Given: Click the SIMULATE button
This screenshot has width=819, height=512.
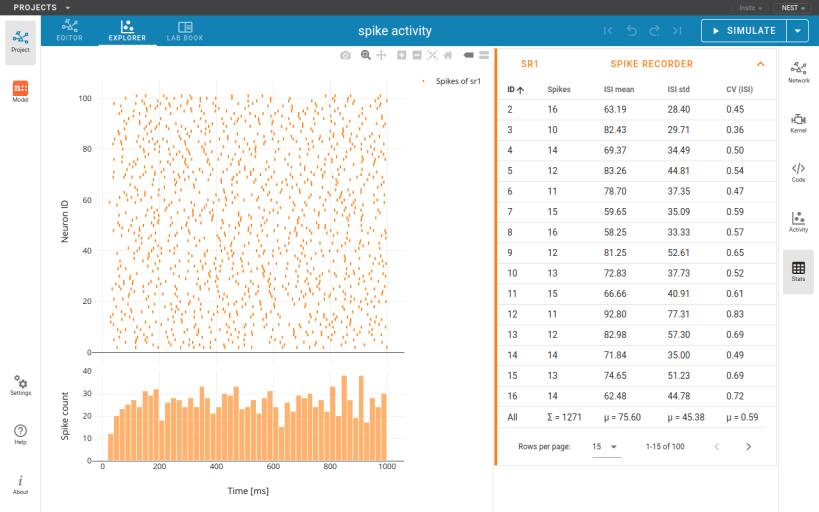Looking at the screenshot, I should [x=744, y=31].
